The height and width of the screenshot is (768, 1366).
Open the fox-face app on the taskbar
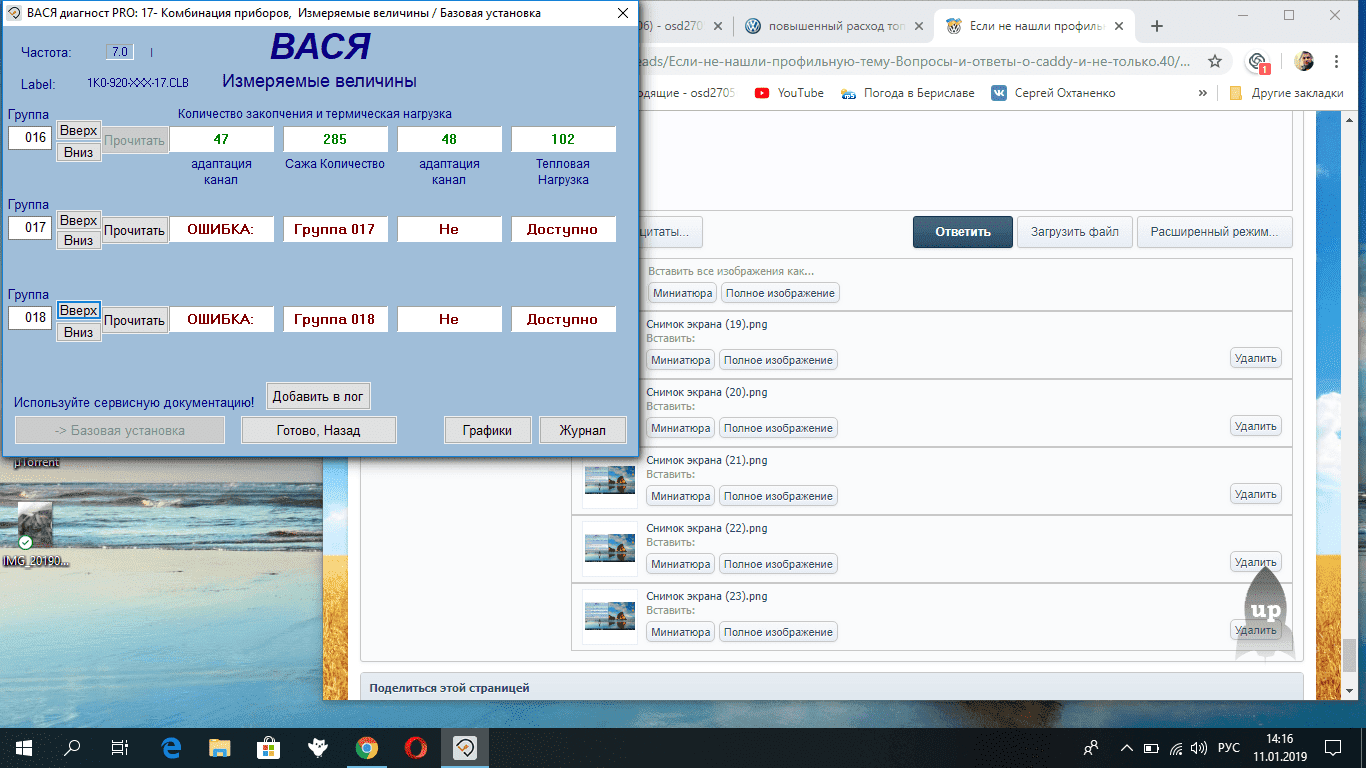317,747
